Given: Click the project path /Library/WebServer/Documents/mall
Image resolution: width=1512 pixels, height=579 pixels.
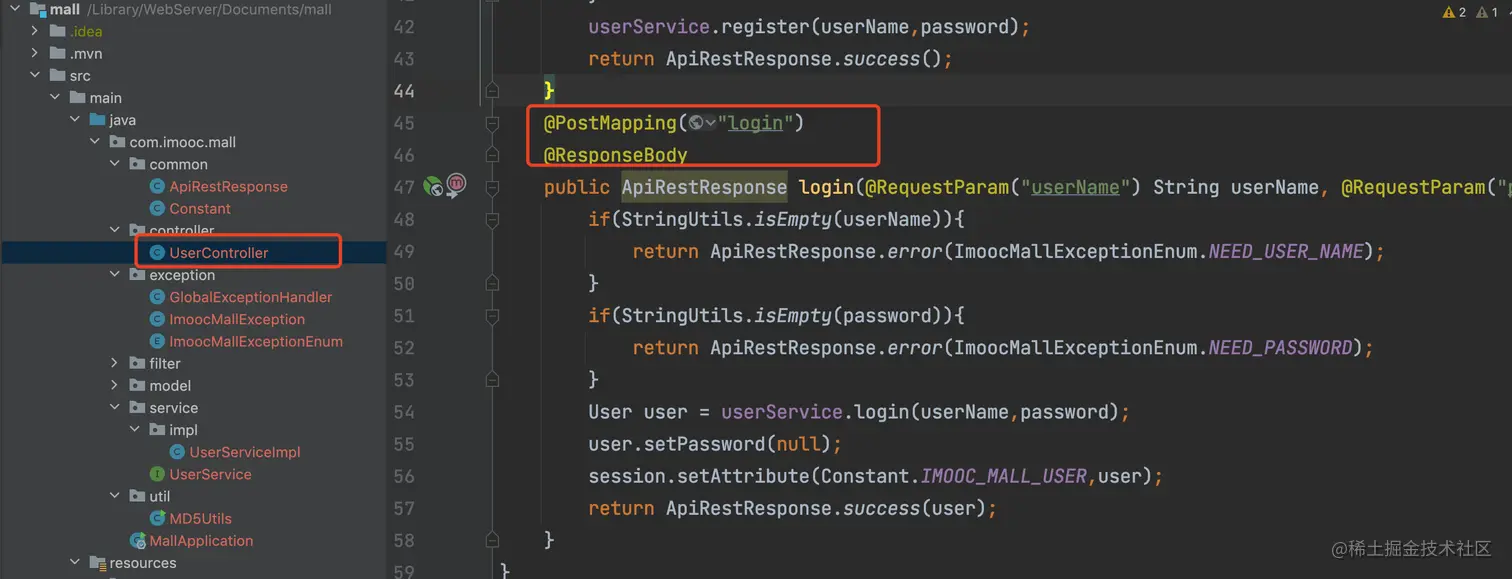Looking at the screenshot, I should click(x=209, y=9).
